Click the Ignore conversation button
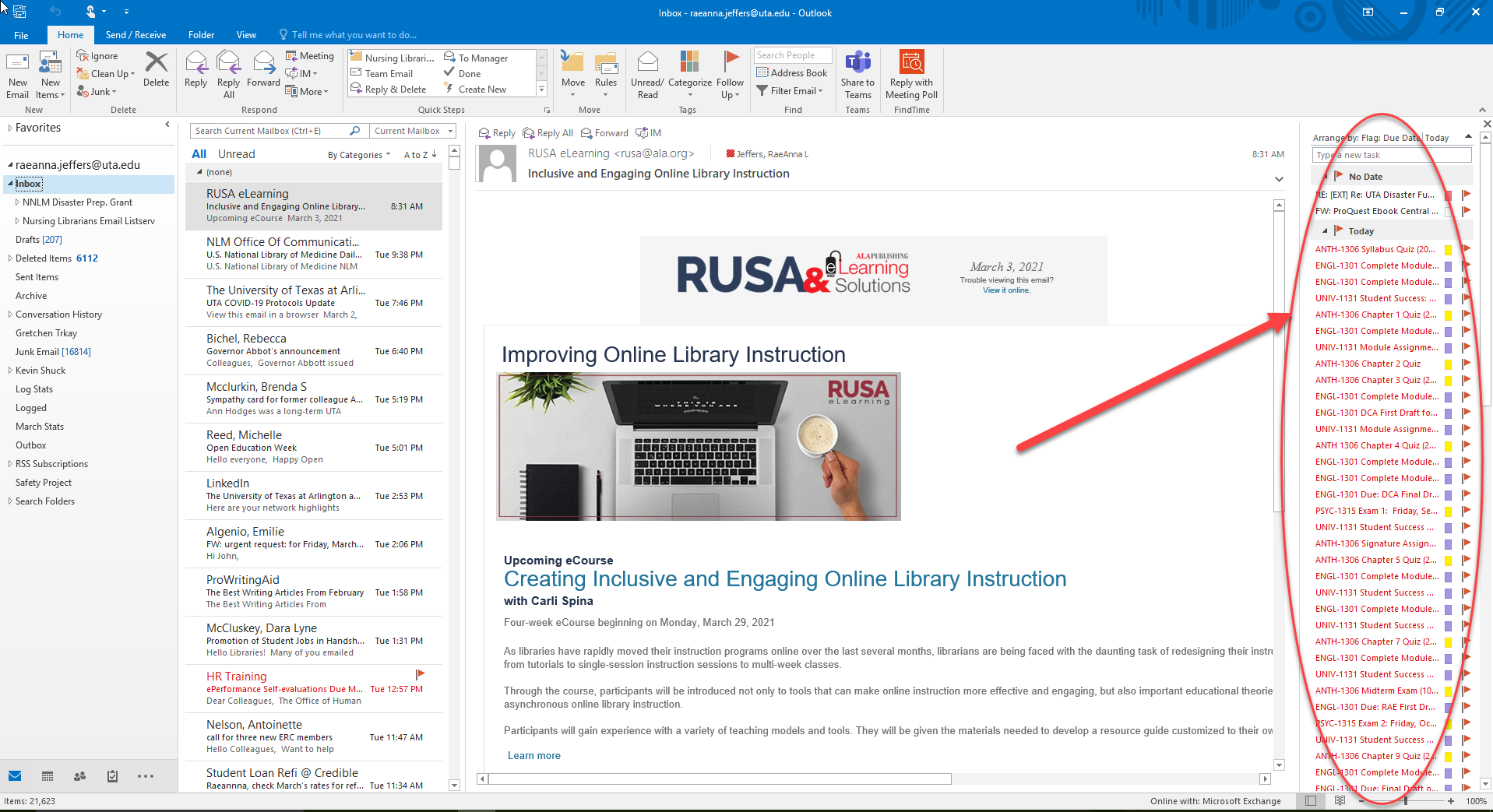This screenshot has width=1493, height=812. tap(97, 56)
